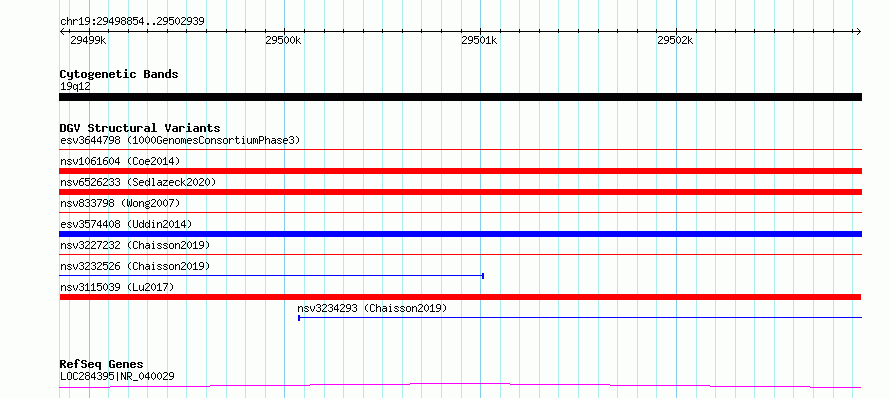The height and width of the screenshot is (398, 890).
Task: Click the 29501k ruler position
Action: click(479, 40)
